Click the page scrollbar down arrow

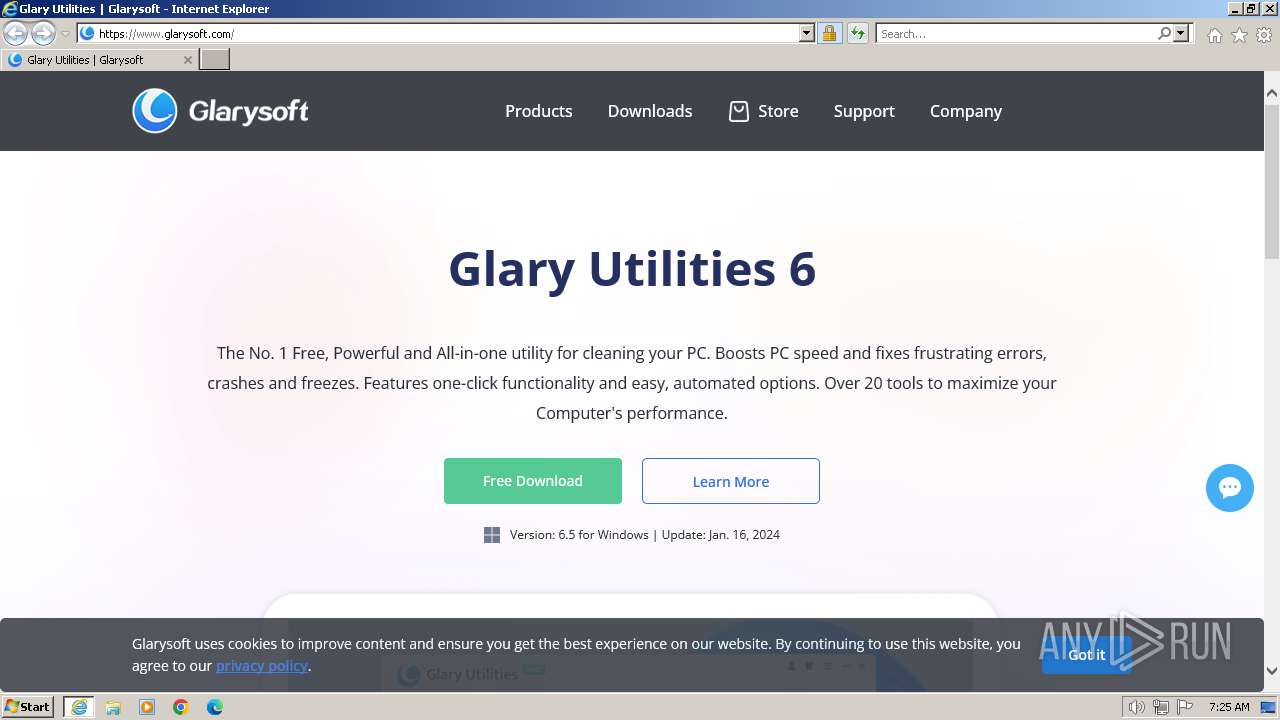click(1272, 671)
